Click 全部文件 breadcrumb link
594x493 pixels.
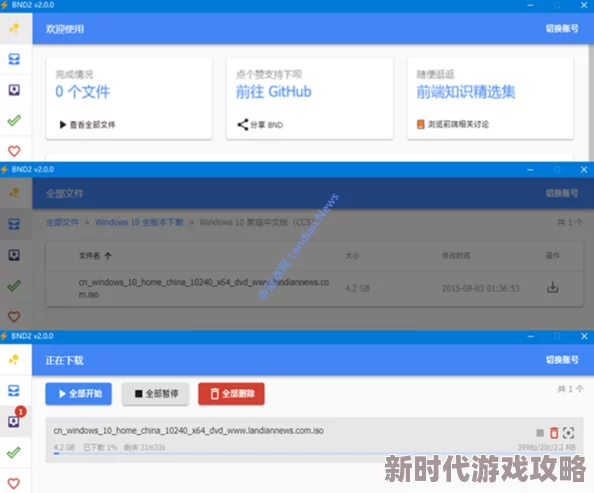click(x=63, y=222)
